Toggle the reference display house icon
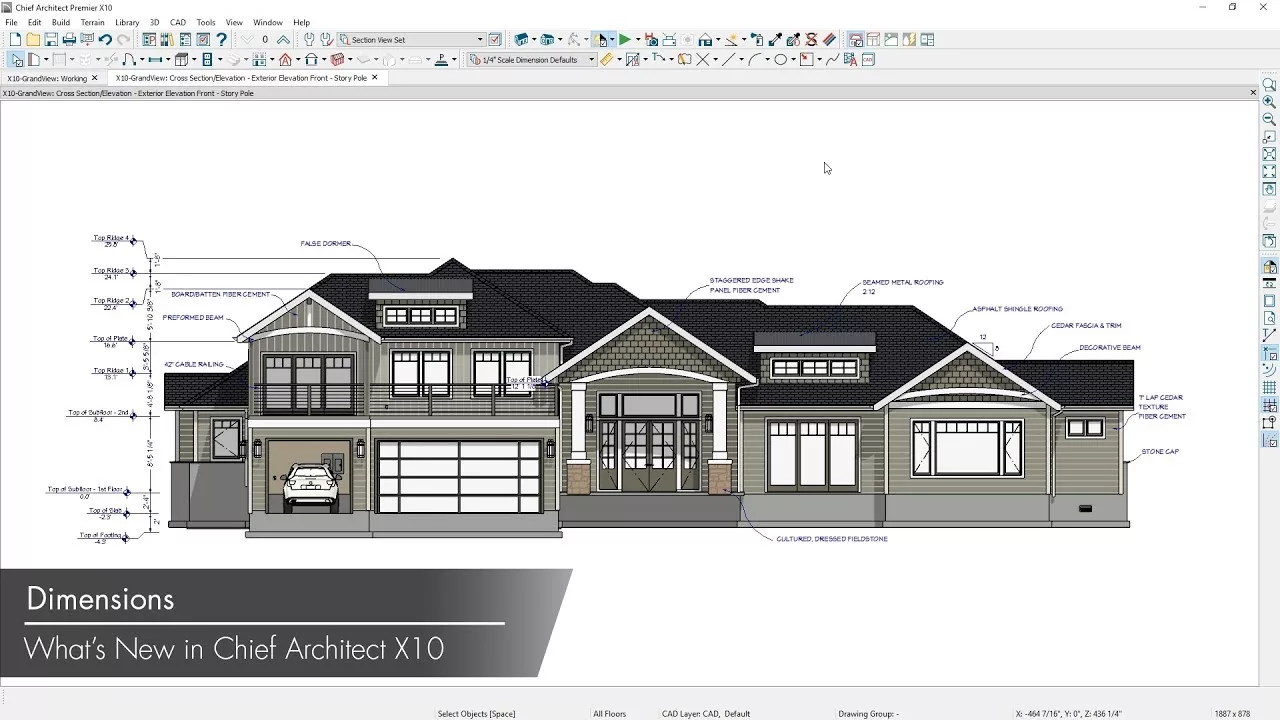 1269,267
